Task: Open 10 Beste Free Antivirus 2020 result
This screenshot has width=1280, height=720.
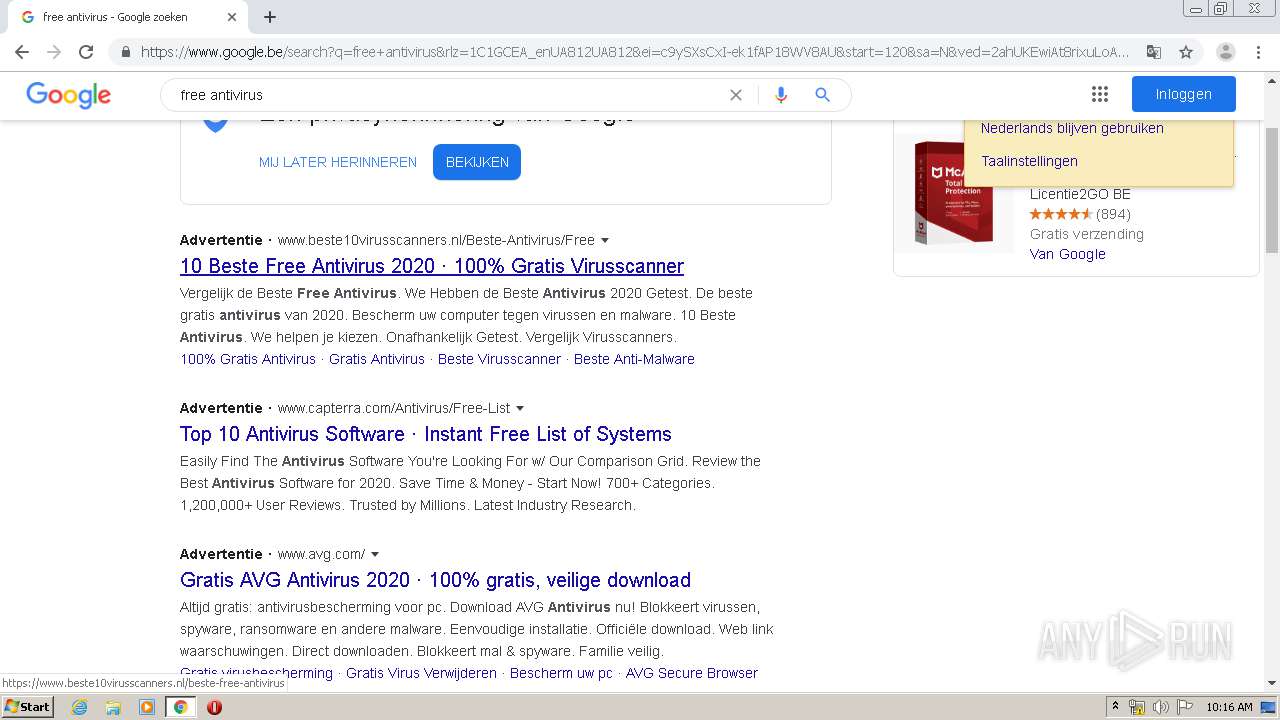Action: pos(432,266)
